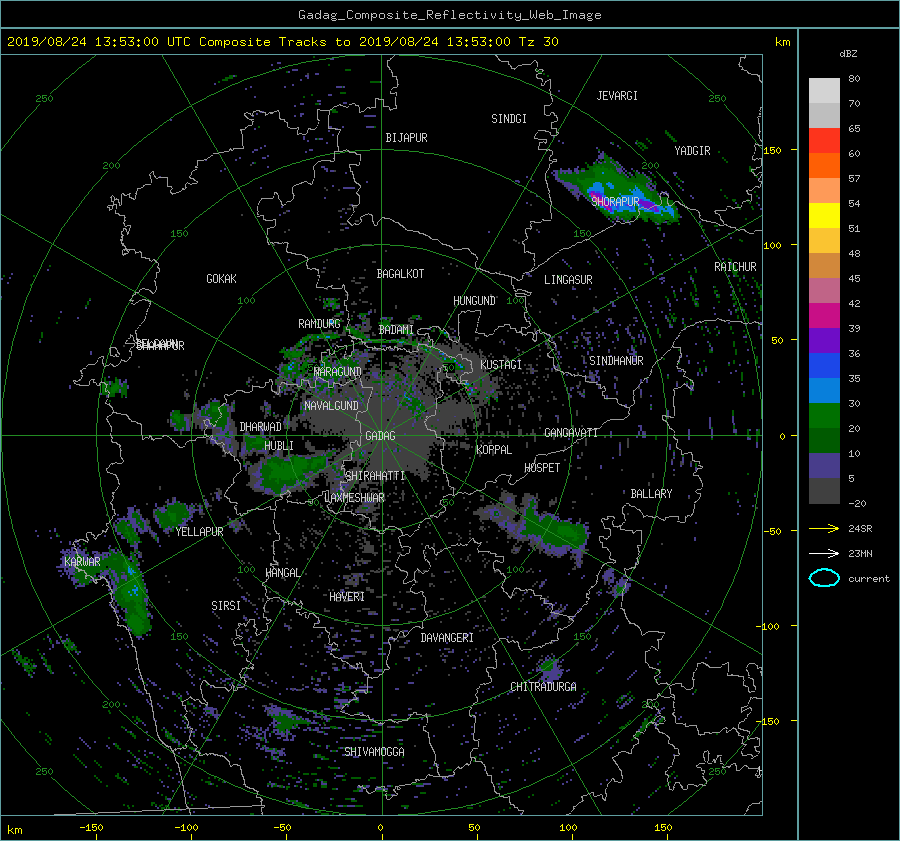The width and height of the screenshot is (900, 841).
Task: Click the SHORAPUR city label
Action: point(615,201)
